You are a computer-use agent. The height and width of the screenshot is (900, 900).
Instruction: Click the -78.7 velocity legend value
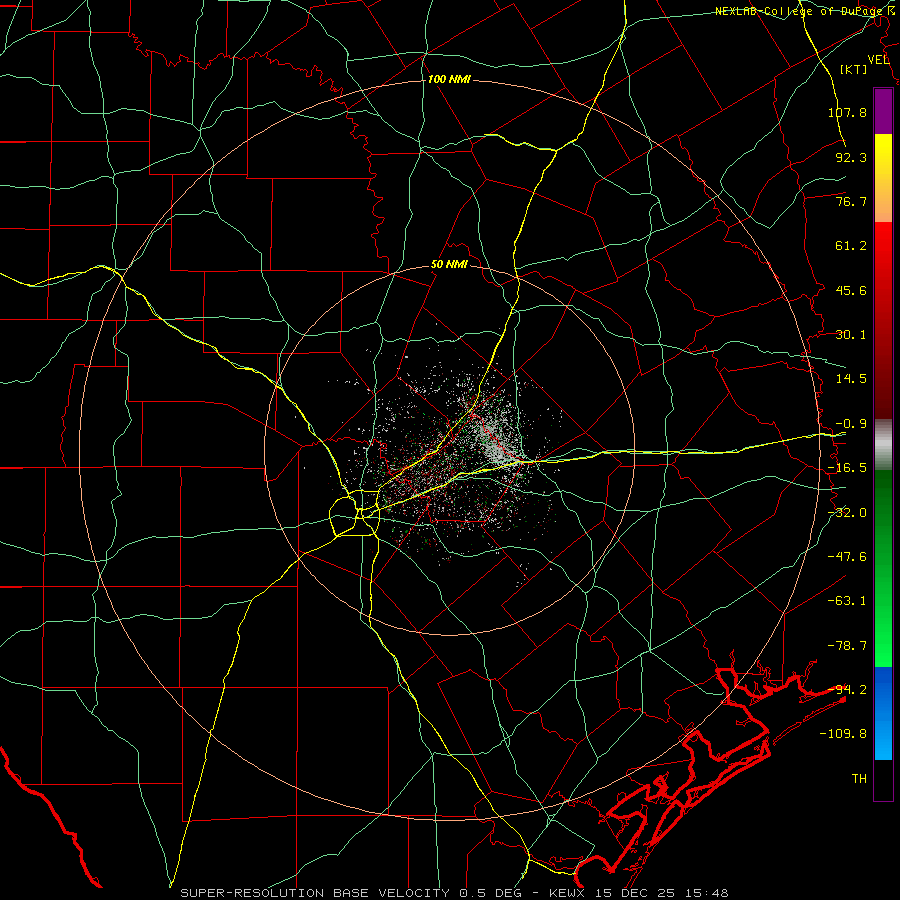[847, 646]
